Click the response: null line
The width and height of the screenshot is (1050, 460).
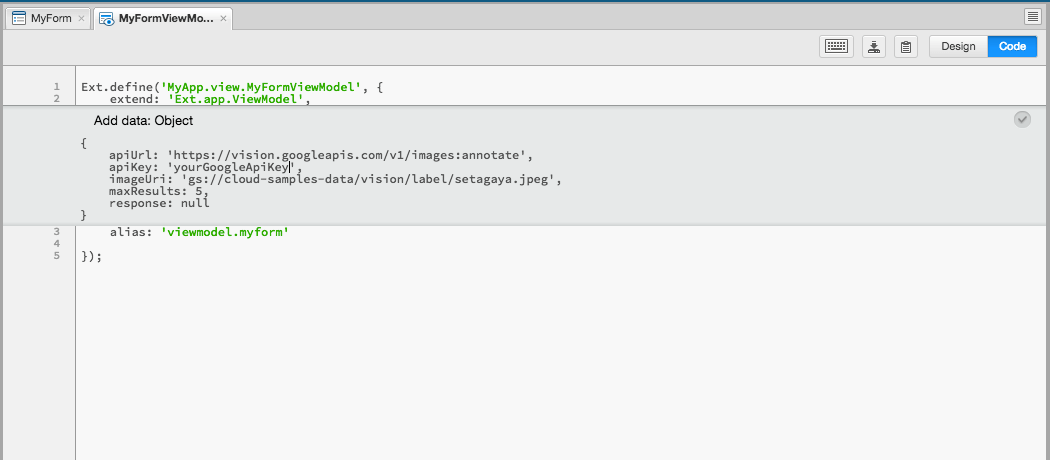159,203
